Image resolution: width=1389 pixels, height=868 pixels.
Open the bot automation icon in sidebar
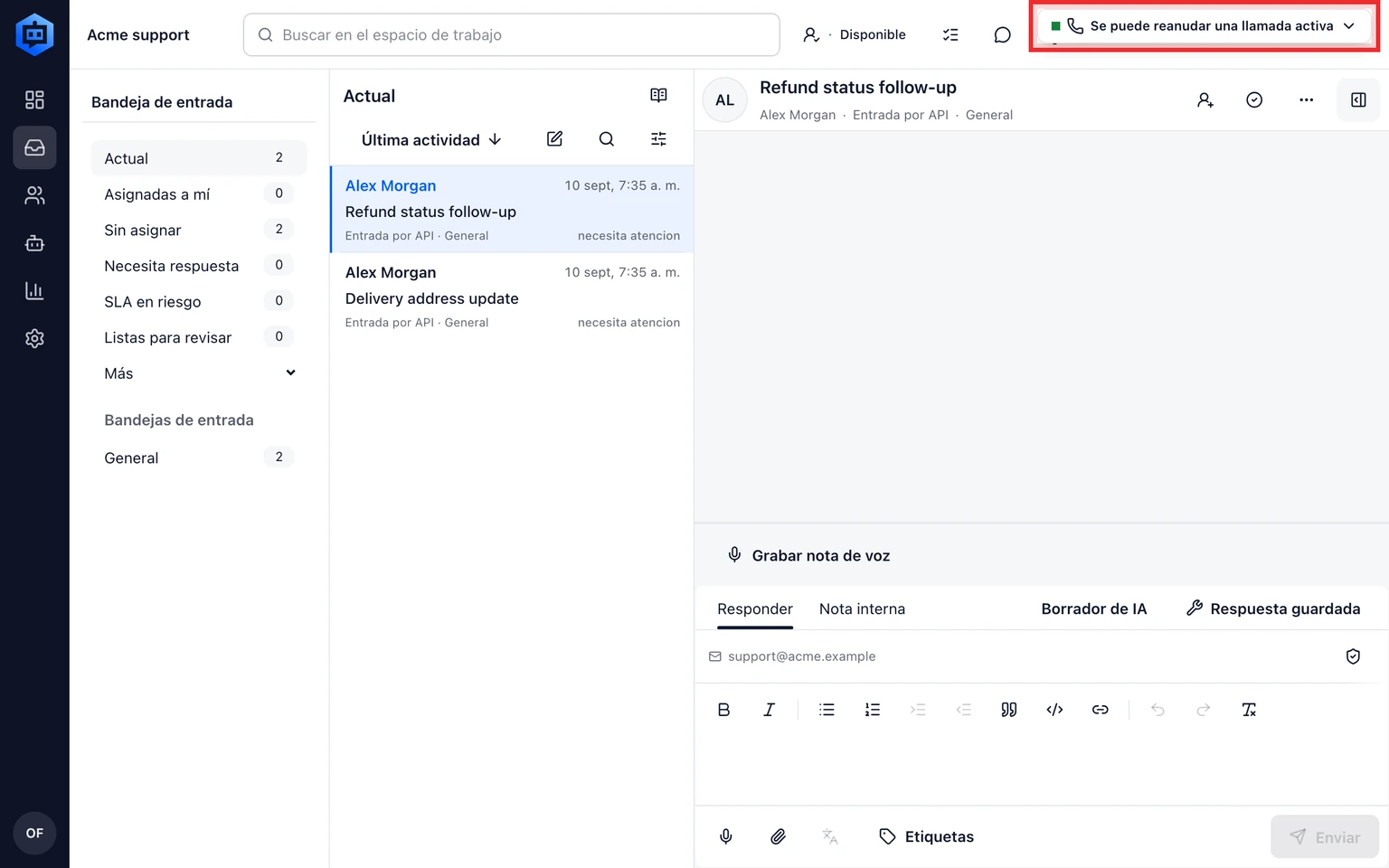tap(34, 243)
